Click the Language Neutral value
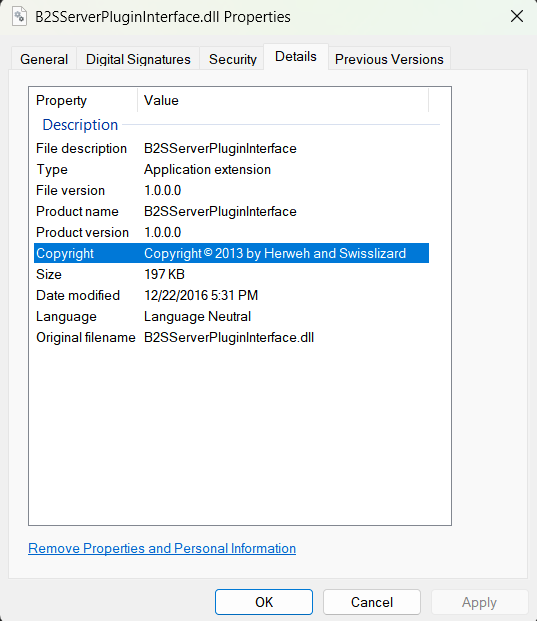This screenshot has height=621, width=537. [198, 316]
